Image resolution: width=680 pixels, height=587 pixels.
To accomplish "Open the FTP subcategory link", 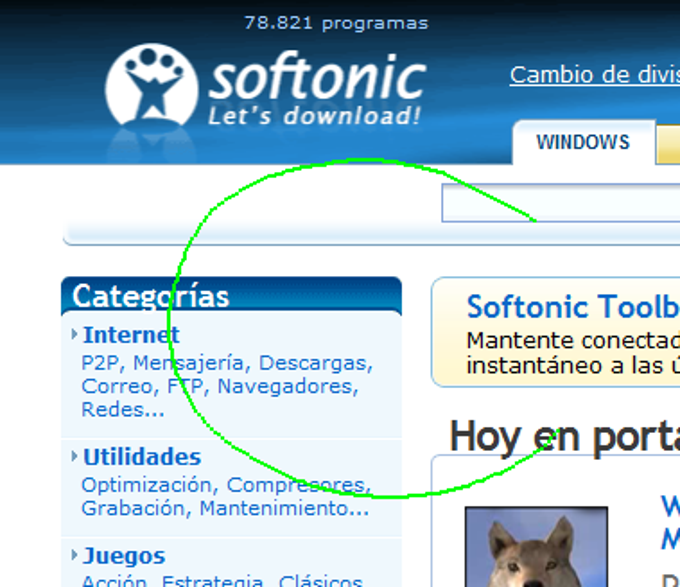I will click(x=186, y=386).
